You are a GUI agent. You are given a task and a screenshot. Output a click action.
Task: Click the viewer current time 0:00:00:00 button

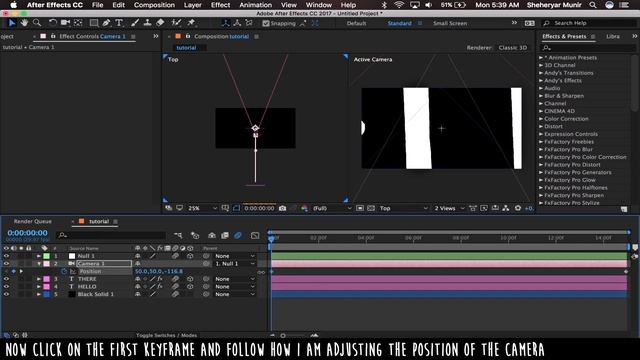[259, 208]
